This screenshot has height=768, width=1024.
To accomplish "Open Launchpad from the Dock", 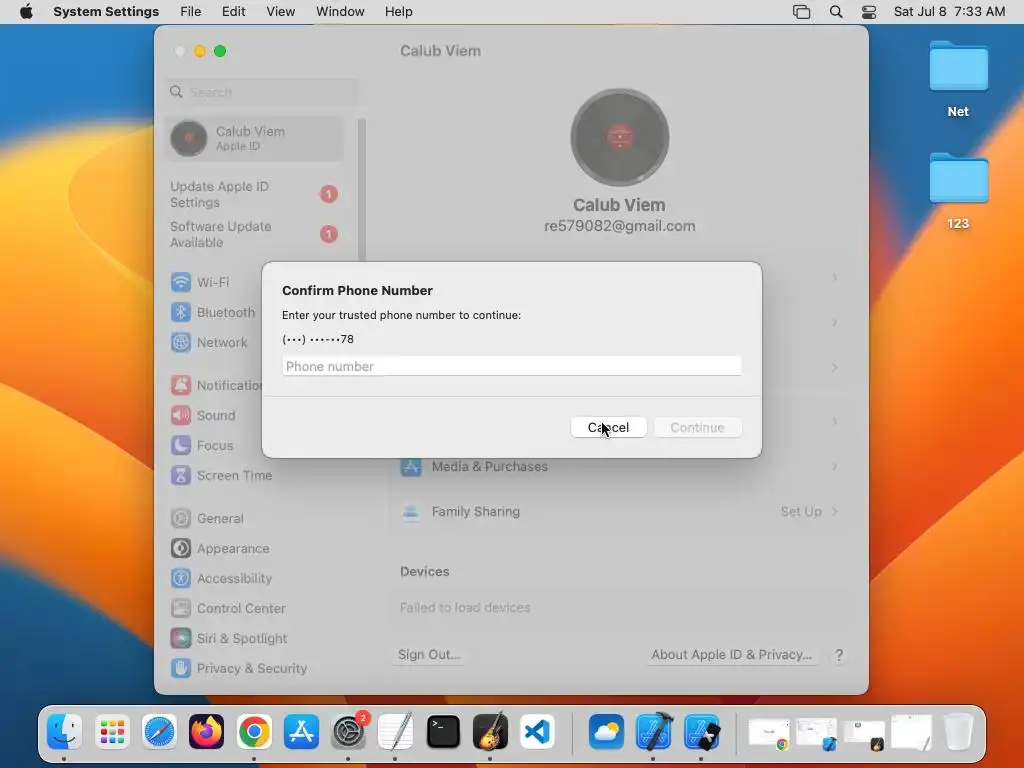I will pos(112,731).
